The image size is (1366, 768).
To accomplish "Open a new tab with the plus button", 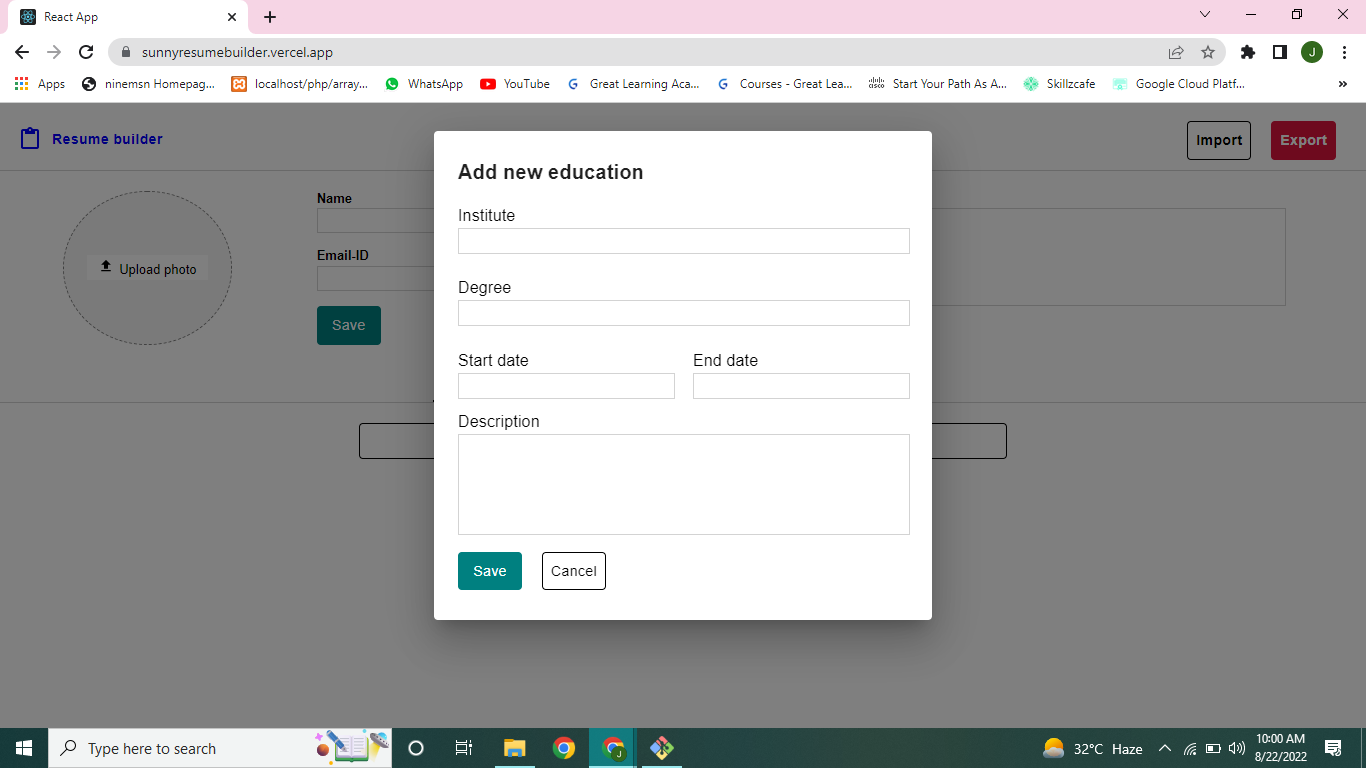I will click(x=269, y=15).
